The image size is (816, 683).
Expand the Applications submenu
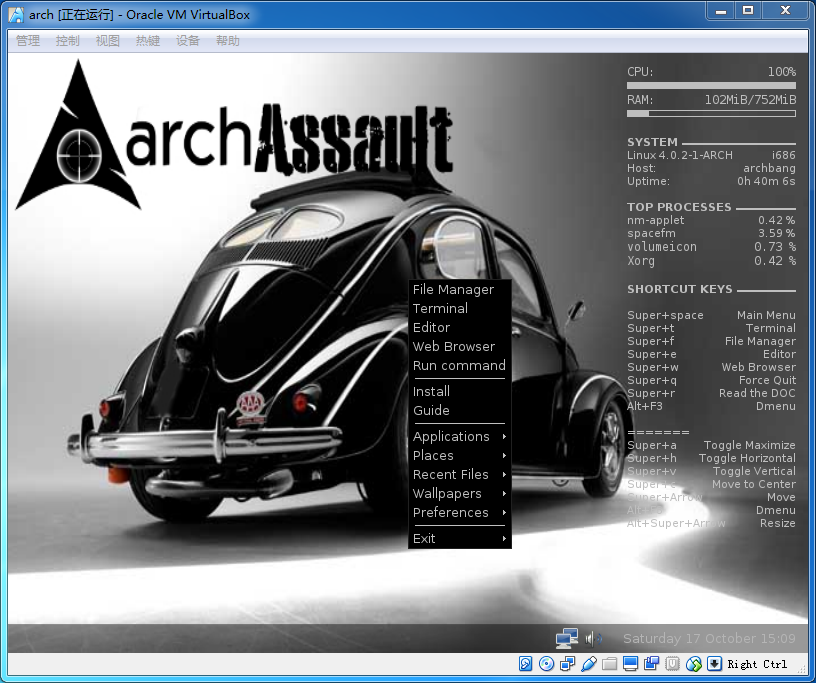(x=460, y=436)
